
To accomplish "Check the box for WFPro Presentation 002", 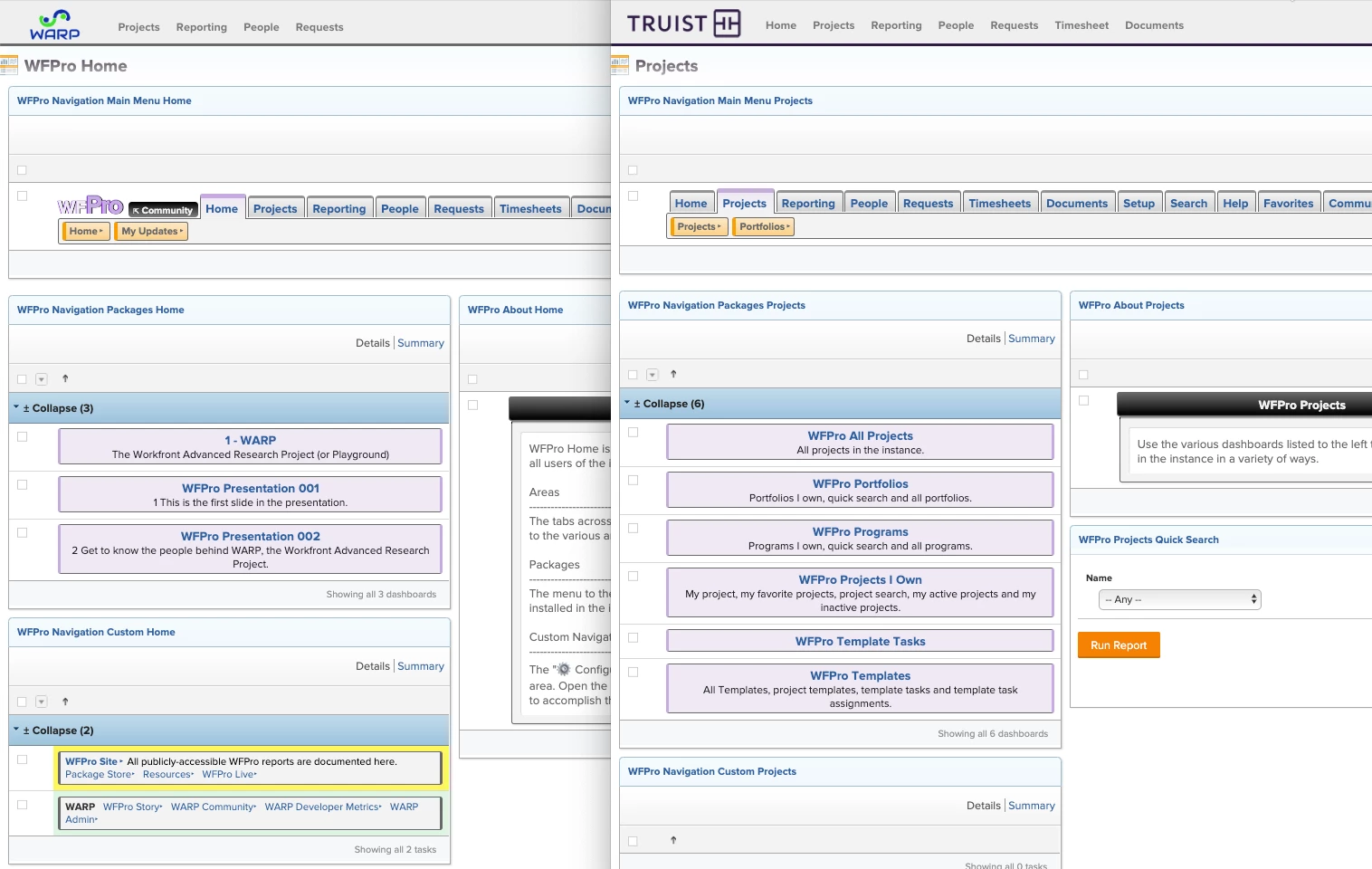I will pos(23,532).
